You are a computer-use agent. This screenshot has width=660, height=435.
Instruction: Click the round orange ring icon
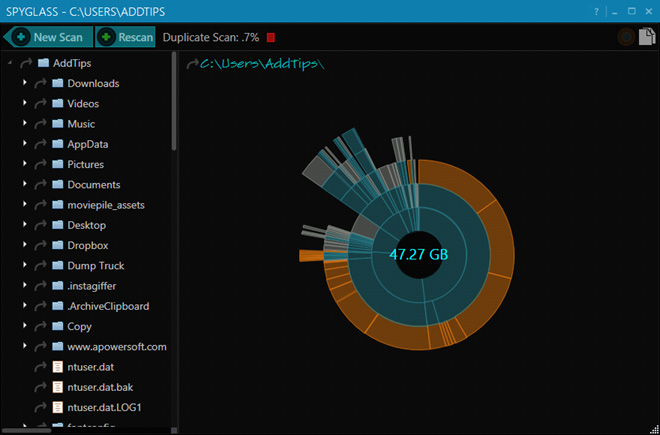pyautogui.click(x=626, y=37)
